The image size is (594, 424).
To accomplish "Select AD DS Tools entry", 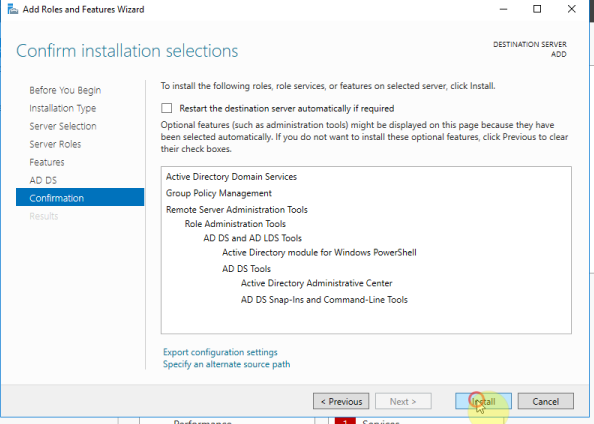I will point(247,269).
